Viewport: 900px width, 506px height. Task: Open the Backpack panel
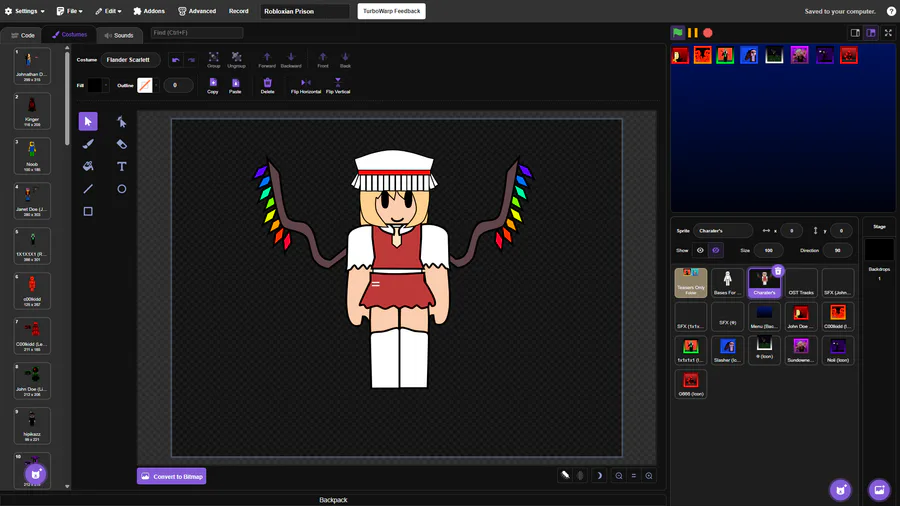click(333, 500)
